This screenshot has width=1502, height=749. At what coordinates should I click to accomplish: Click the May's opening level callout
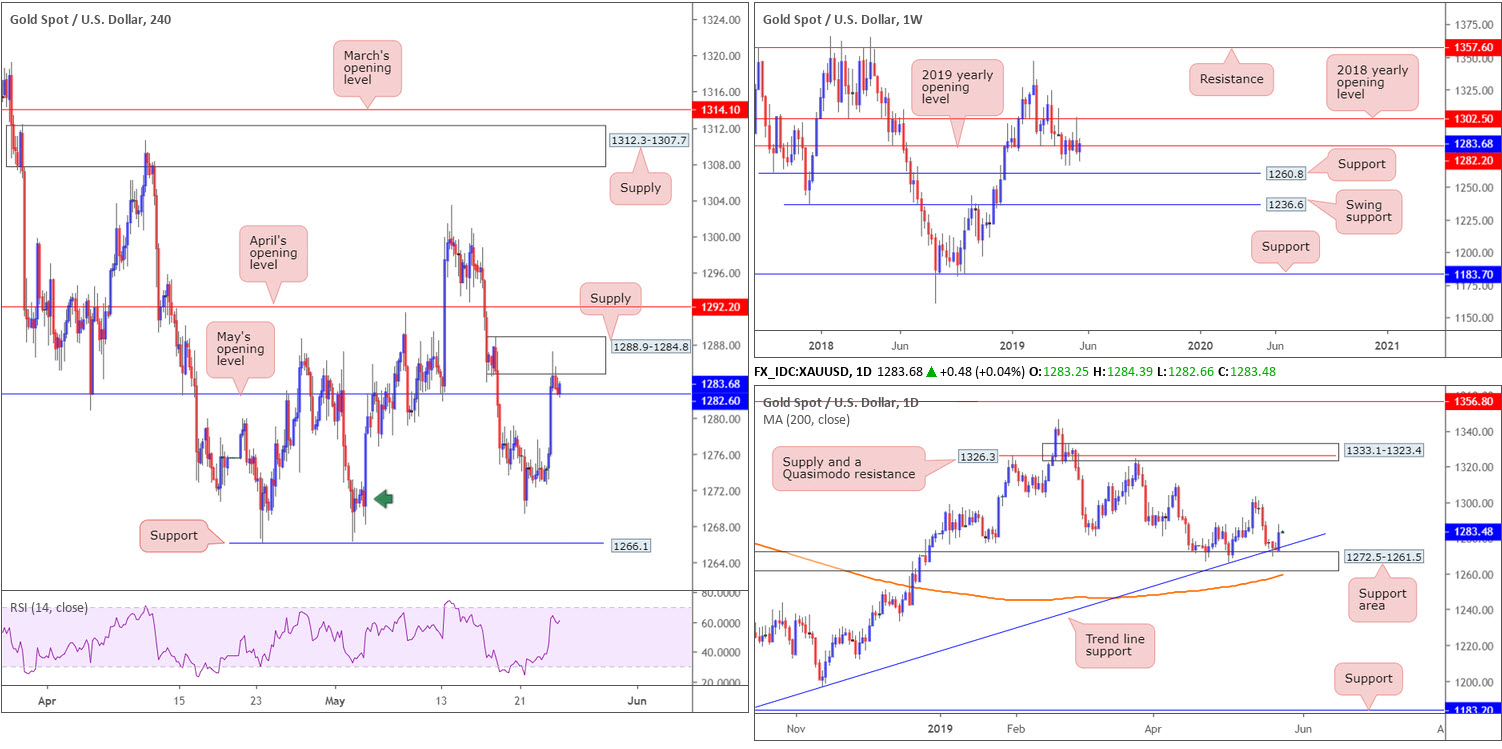click(x=239, y=349)
